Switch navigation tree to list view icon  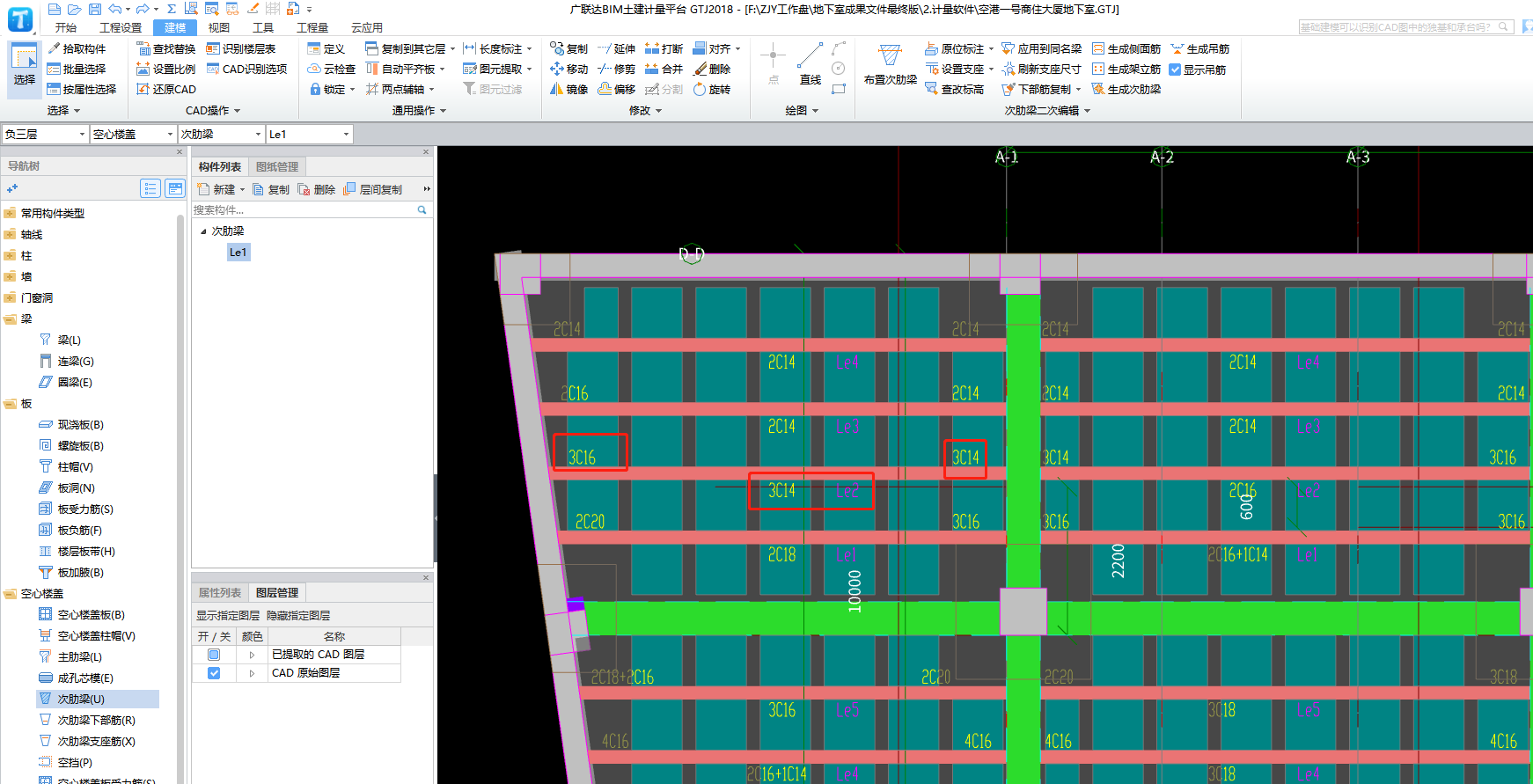pos(150,188)
